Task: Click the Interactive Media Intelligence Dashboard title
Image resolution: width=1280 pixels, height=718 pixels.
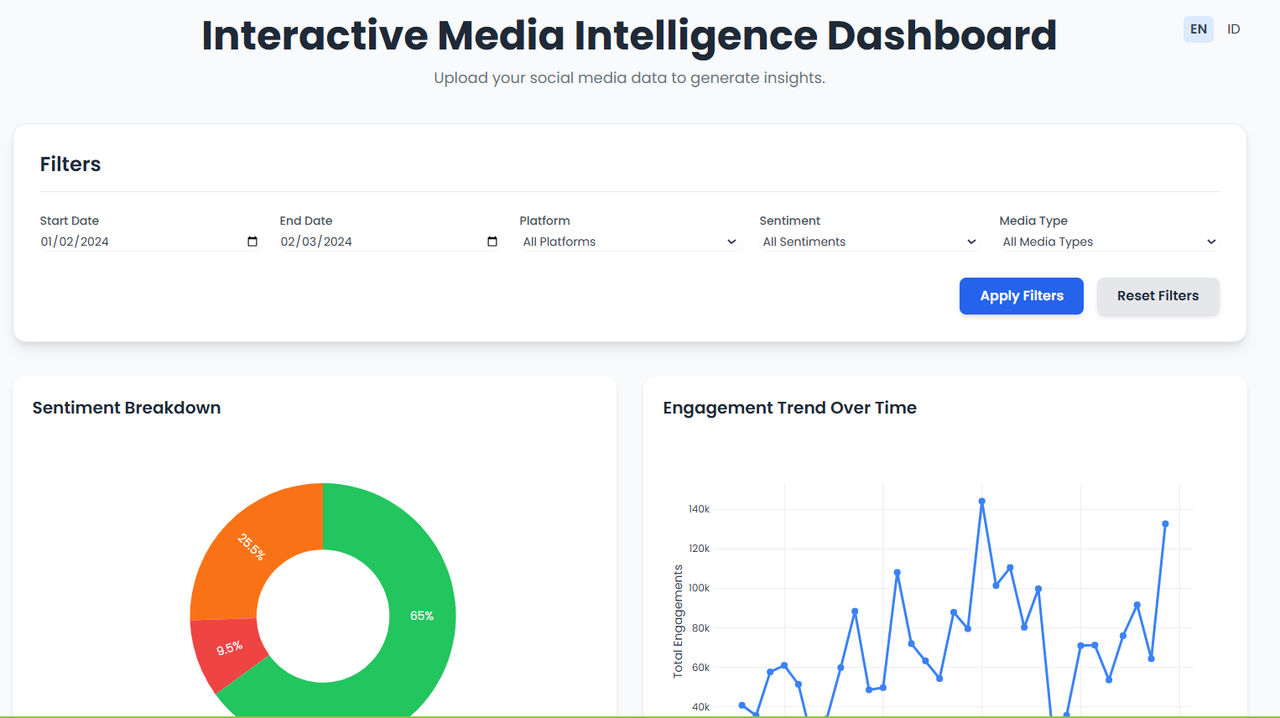Action: 629,36
